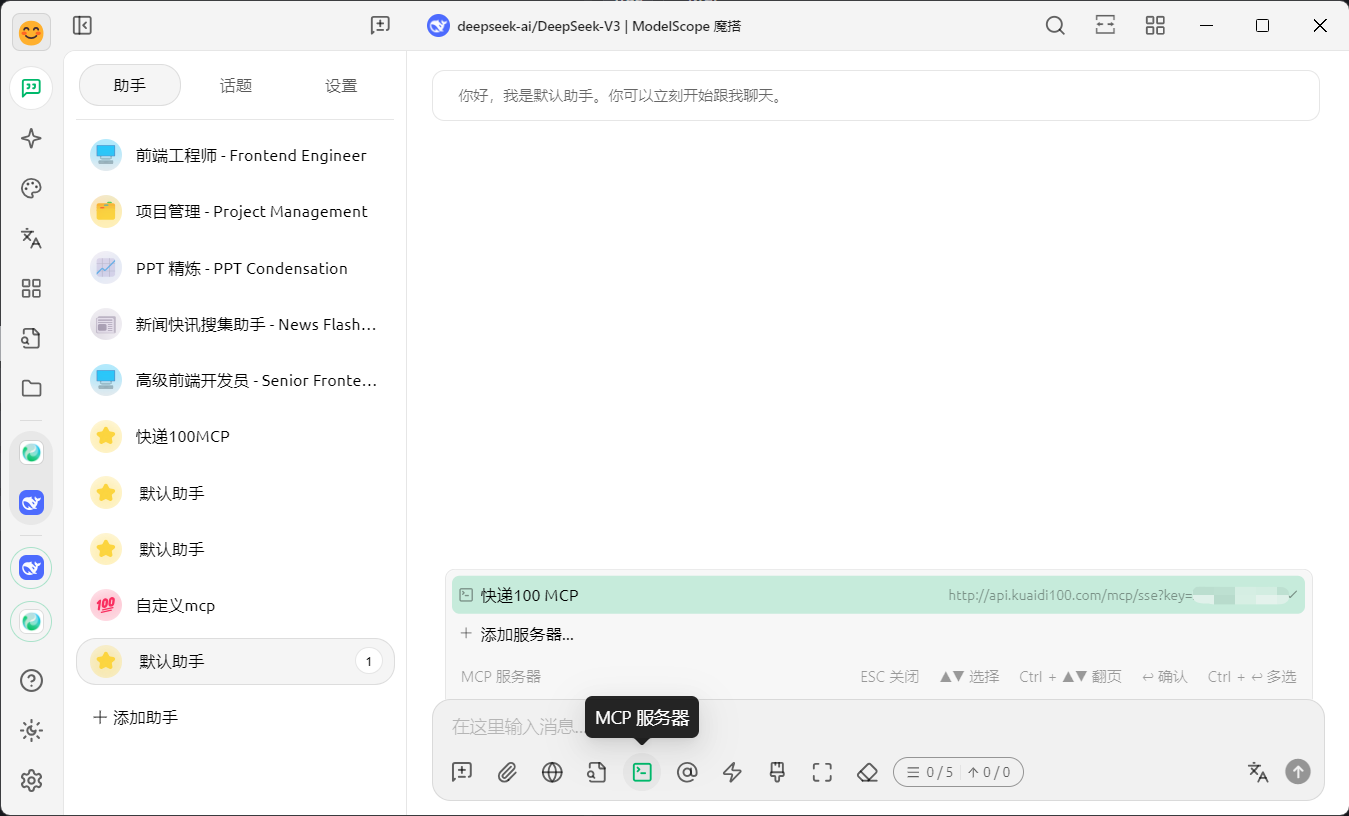Toggle the MCP 服务器 terminal icon

point(642,772)
